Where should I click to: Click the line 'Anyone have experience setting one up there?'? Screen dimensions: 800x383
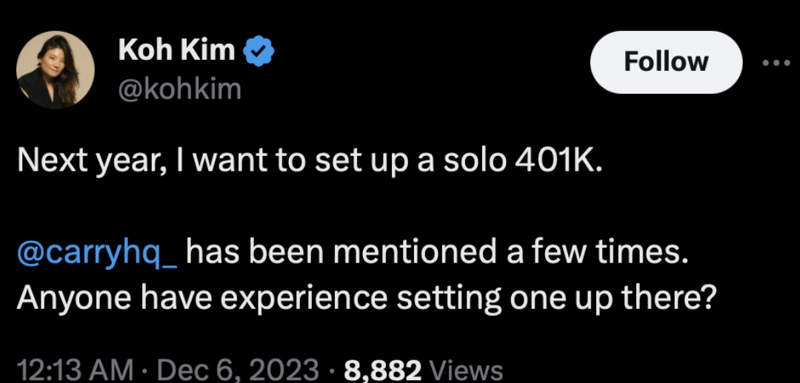[364, 299]
